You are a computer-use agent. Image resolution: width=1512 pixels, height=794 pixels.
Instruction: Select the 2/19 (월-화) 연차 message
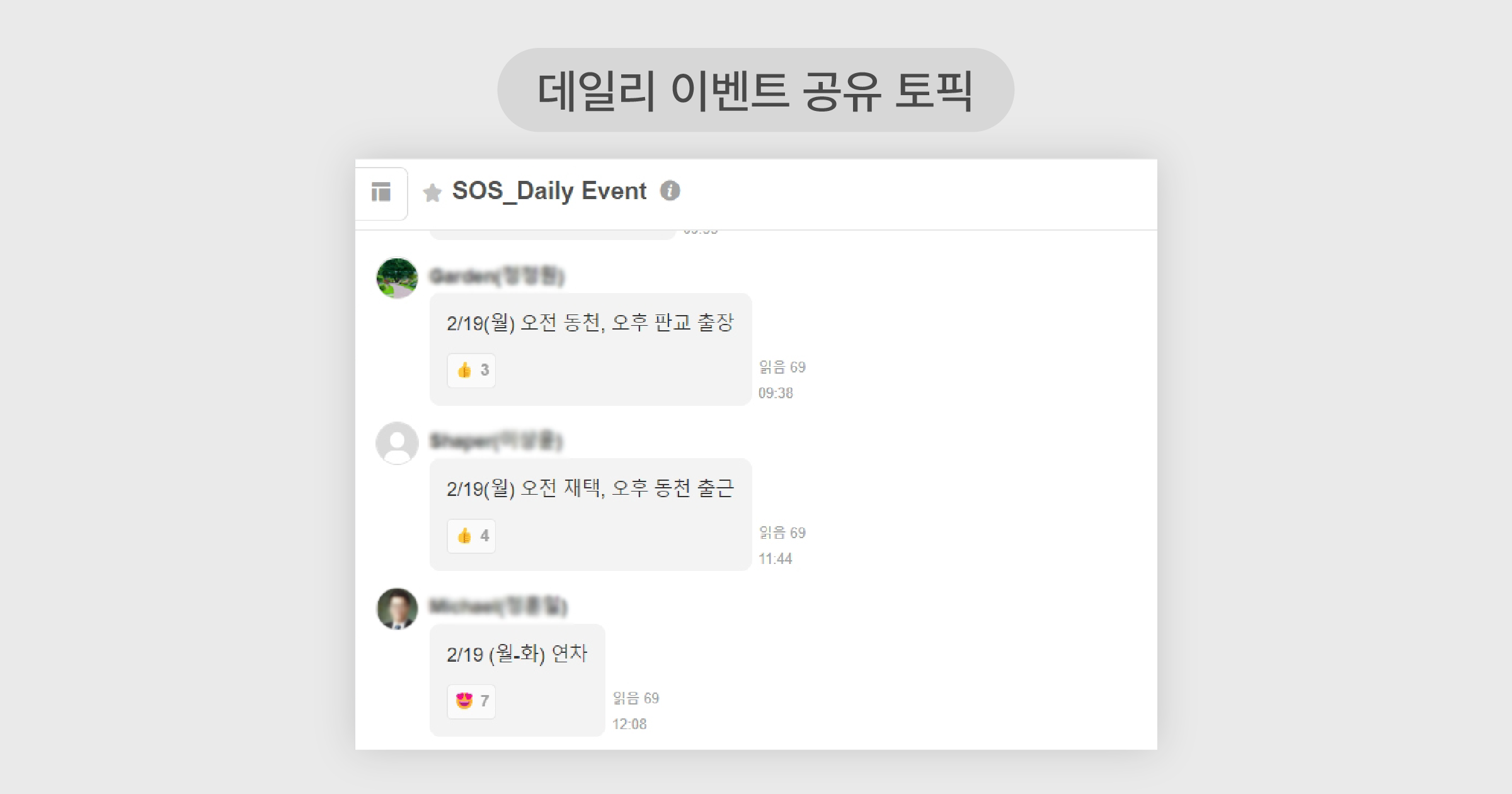click(x=517, y=653)
